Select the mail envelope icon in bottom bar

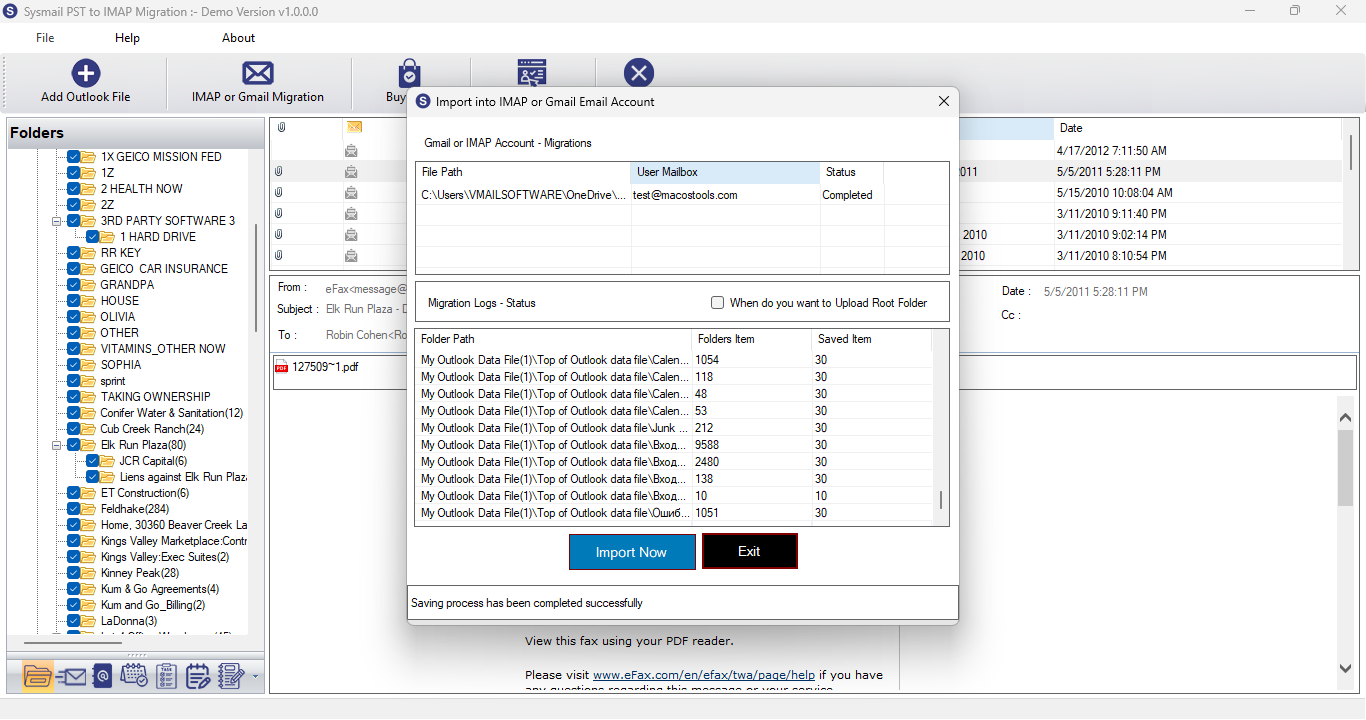pos(70,676)
